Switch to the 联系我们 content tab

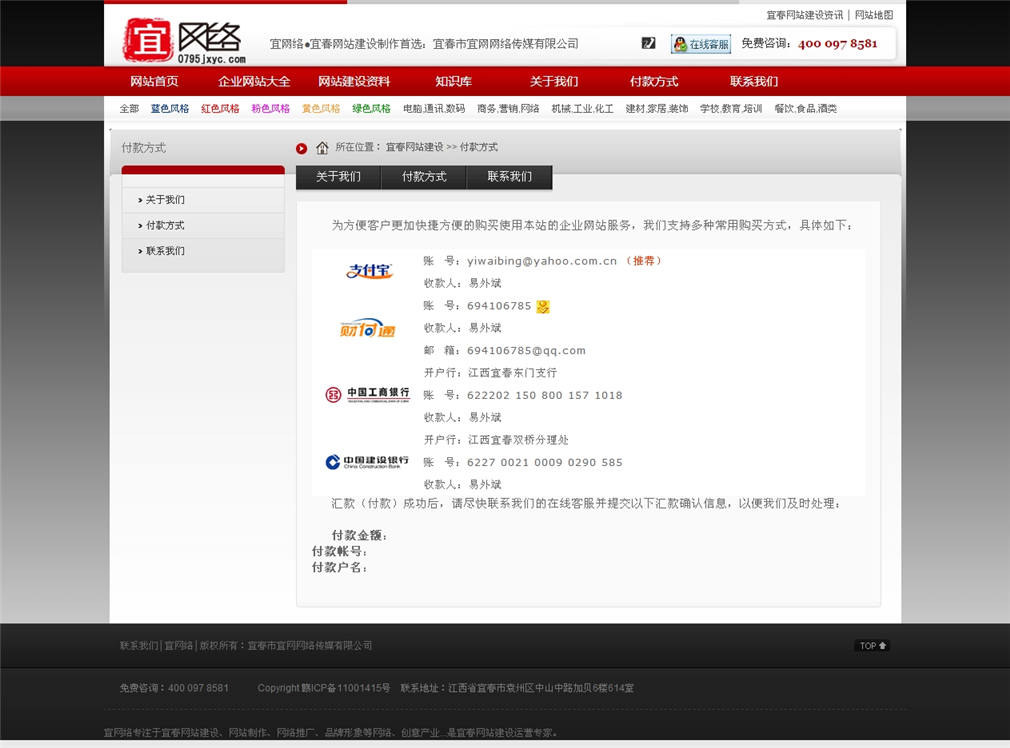click(511, 177)
